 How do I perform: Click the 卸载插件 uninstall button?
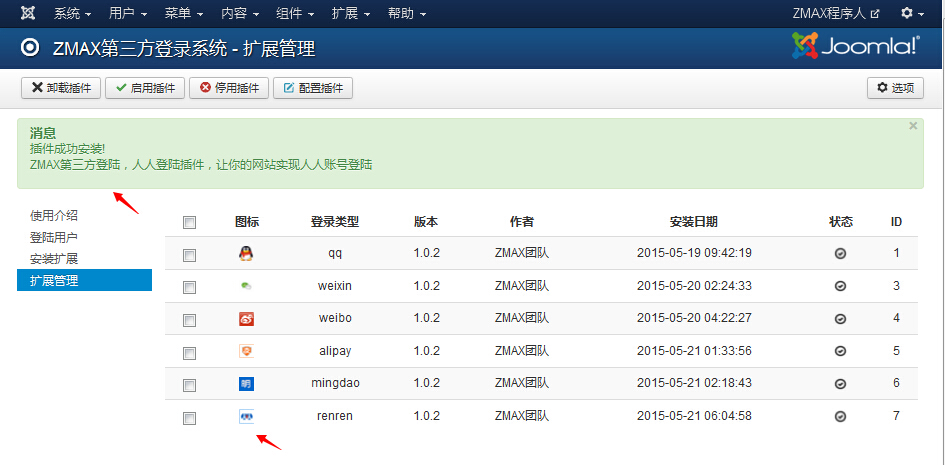[61, 88]
